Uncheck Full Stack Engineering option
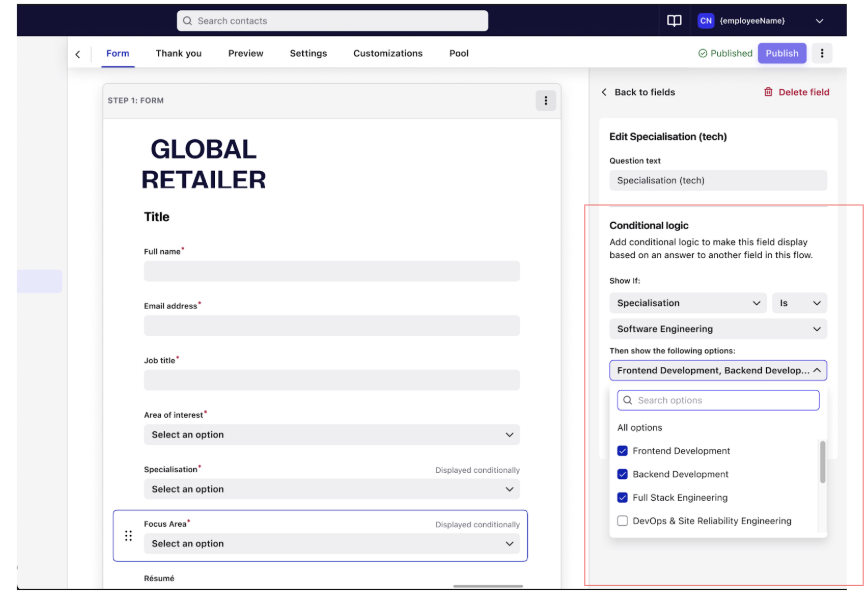 [622, 498]
